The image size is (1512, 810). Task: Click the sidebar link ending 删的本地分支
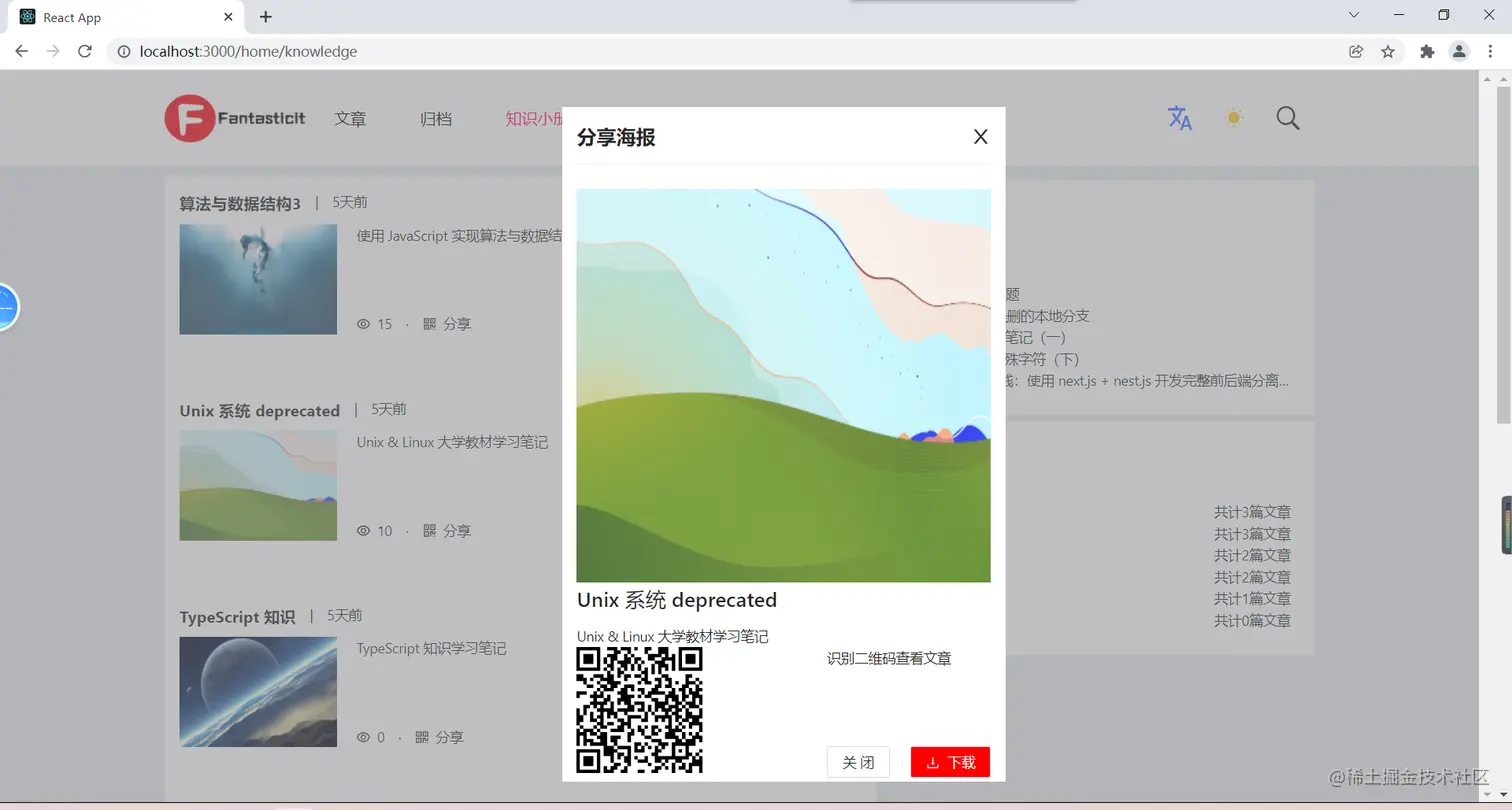1048,316
